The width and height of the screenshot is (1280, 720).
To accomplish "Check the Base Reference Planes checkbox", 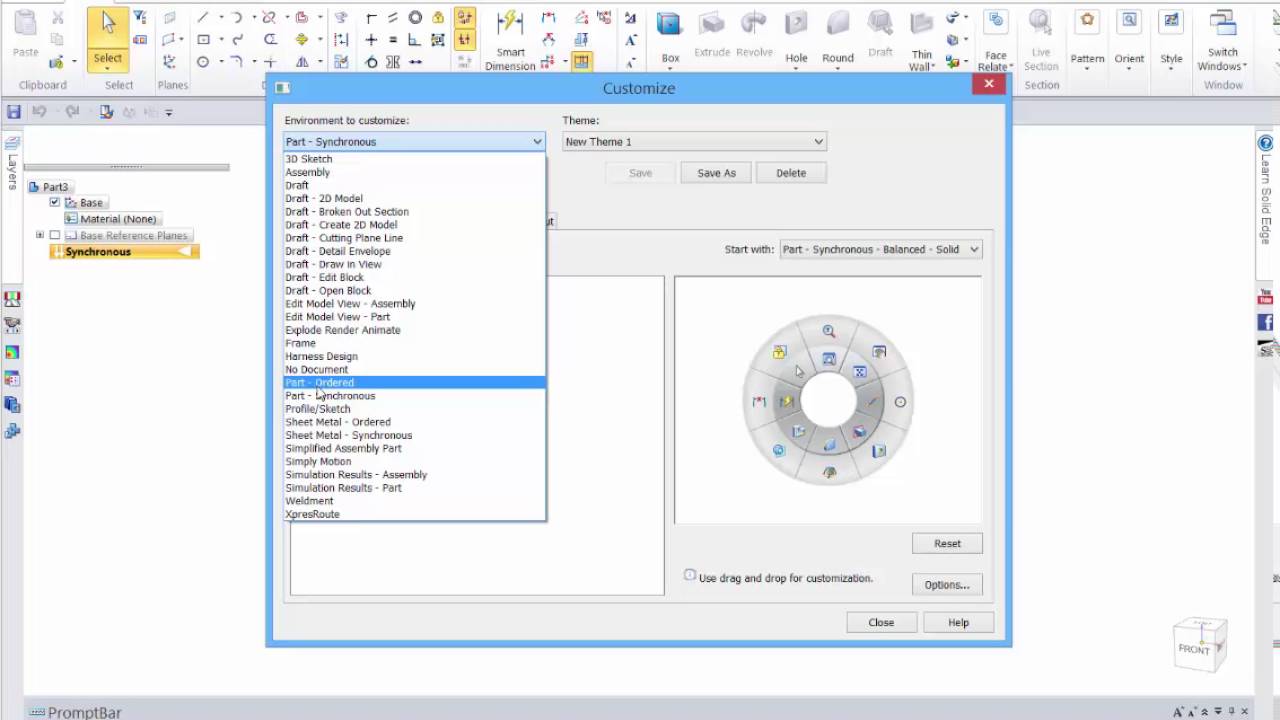I will pos(55,235).
